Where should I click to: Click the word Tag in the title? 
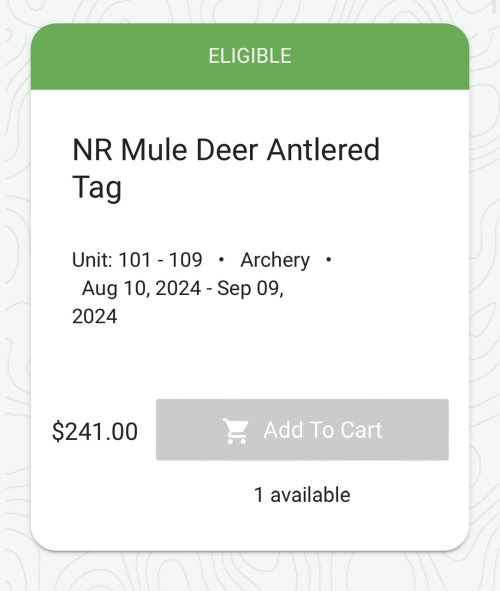[x=97, y=188]
